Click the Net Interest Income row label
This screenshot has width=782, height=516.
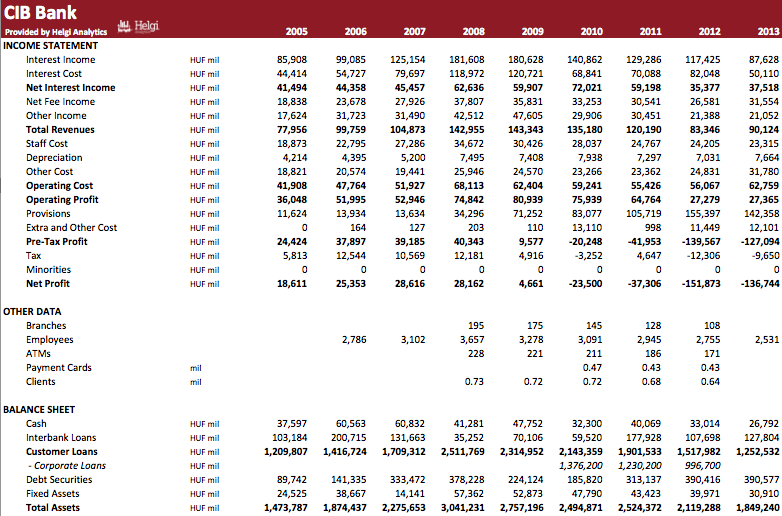pos(70,88)
